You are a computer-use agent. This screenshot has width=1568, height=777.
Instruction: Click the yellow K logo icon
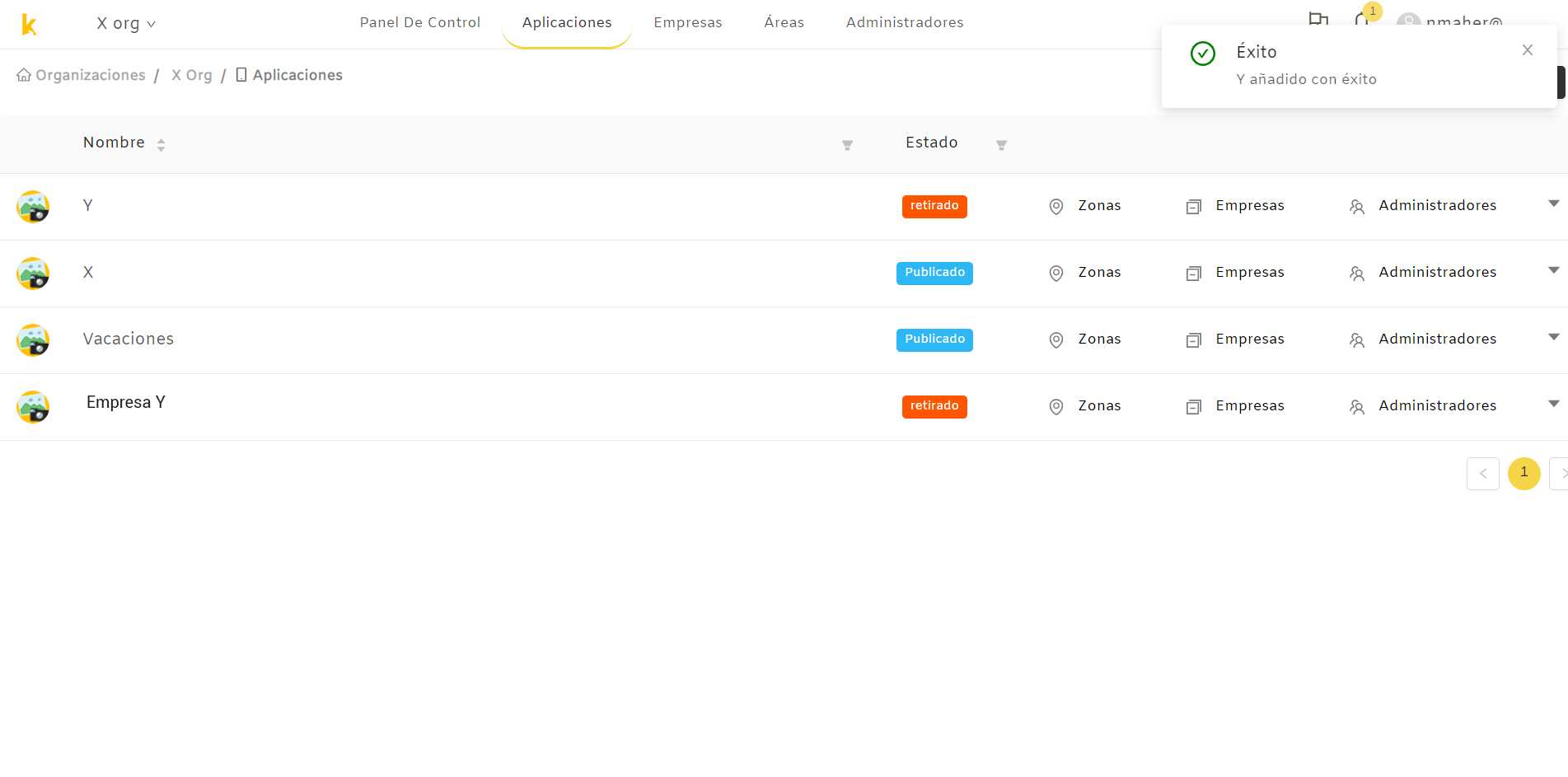pyautogui.click(x=29, y=25)
